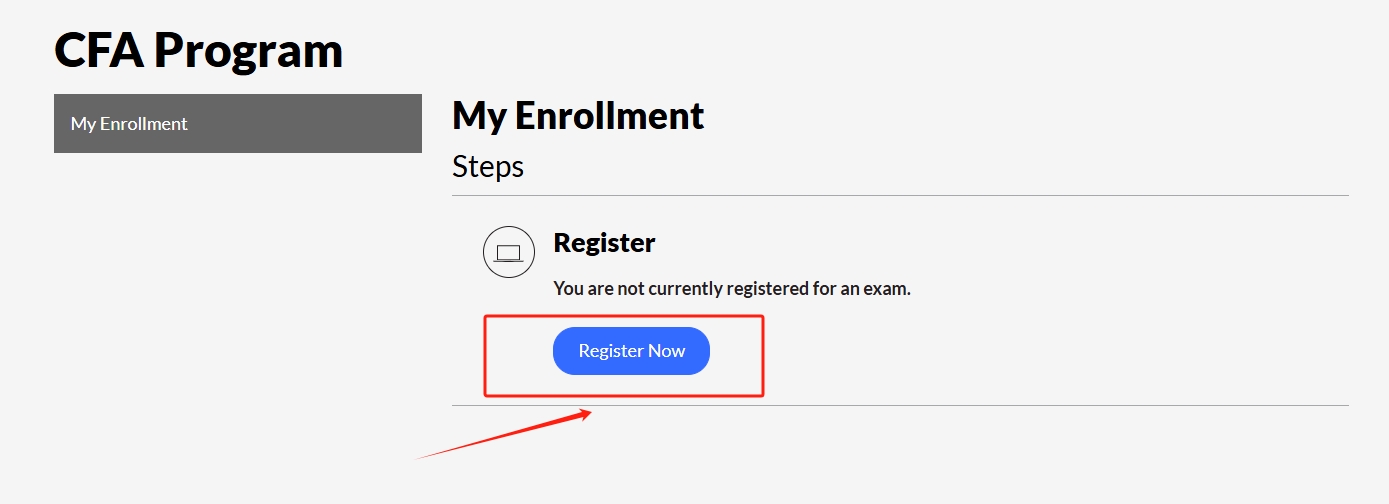1389x504 pixels.
Task: Click the divider line under Steps
Action: click(x=900, y=195)
